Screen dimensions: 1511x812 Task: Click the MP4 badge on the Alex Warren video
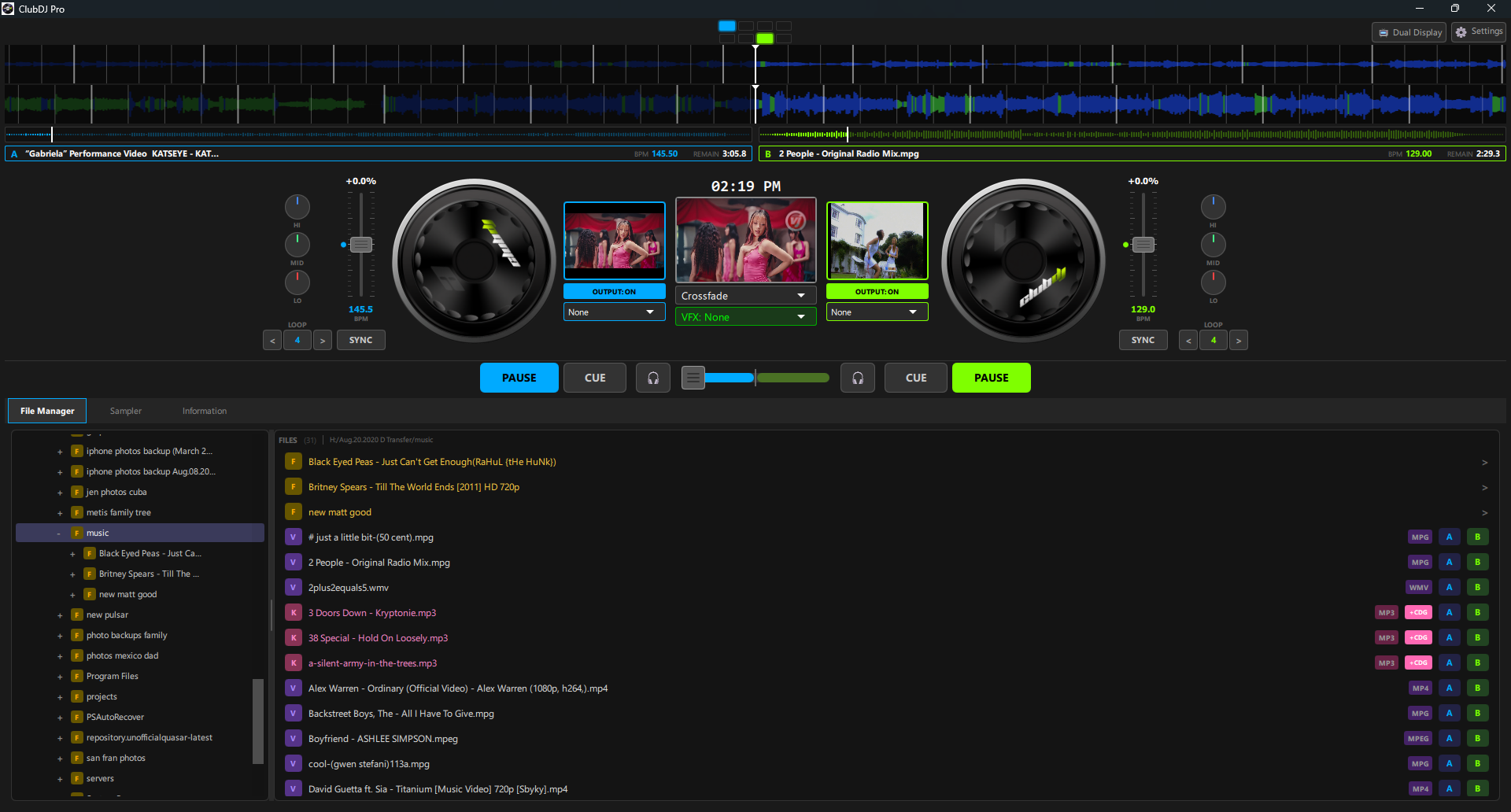pos(1420,688)
